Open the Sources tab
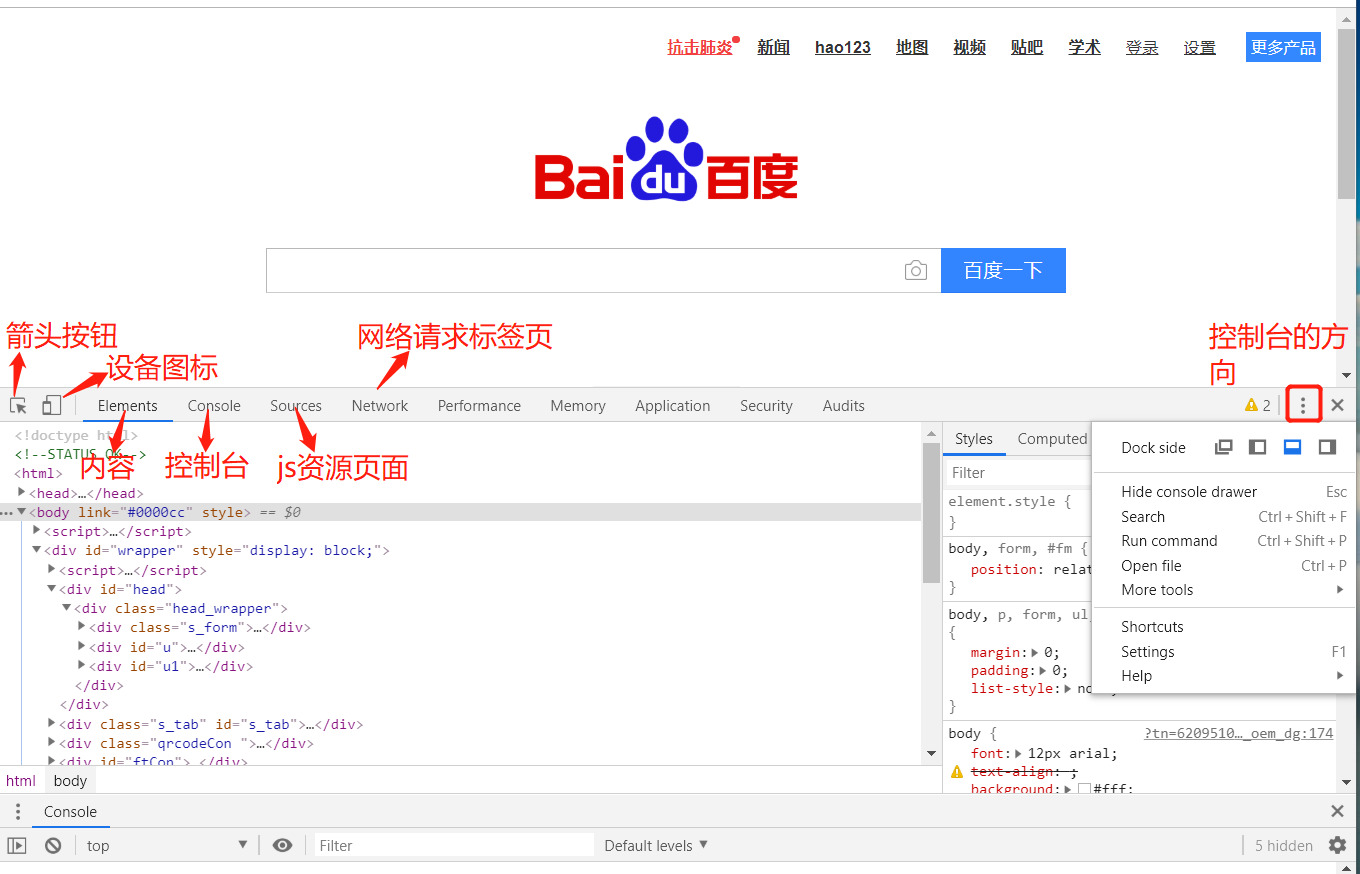This screenshot has height=874, width=1360. click(x=296, y=405)
